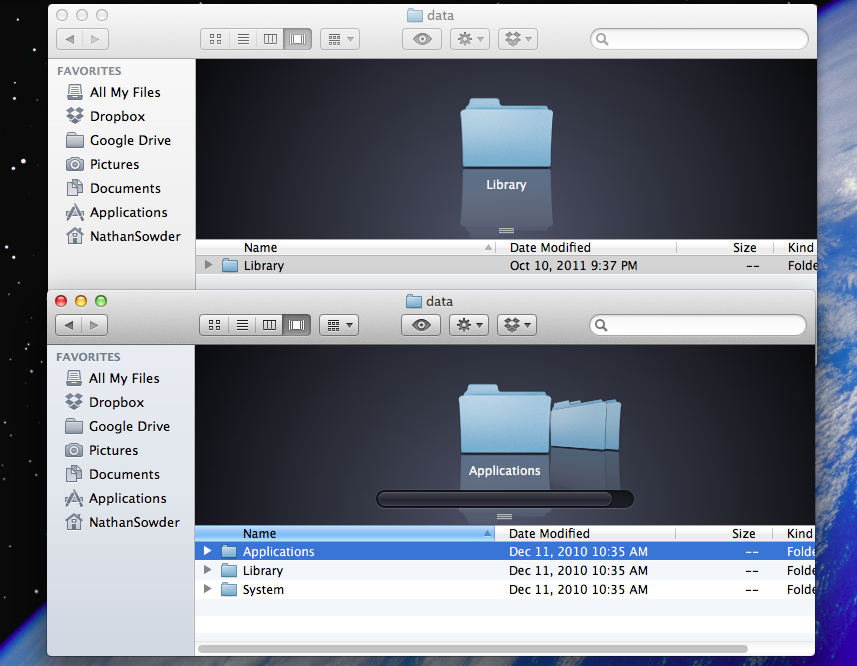Screen dimensions: 857x666
Task: Open the action gear menu in front window
Action: [x=469, y=325]
